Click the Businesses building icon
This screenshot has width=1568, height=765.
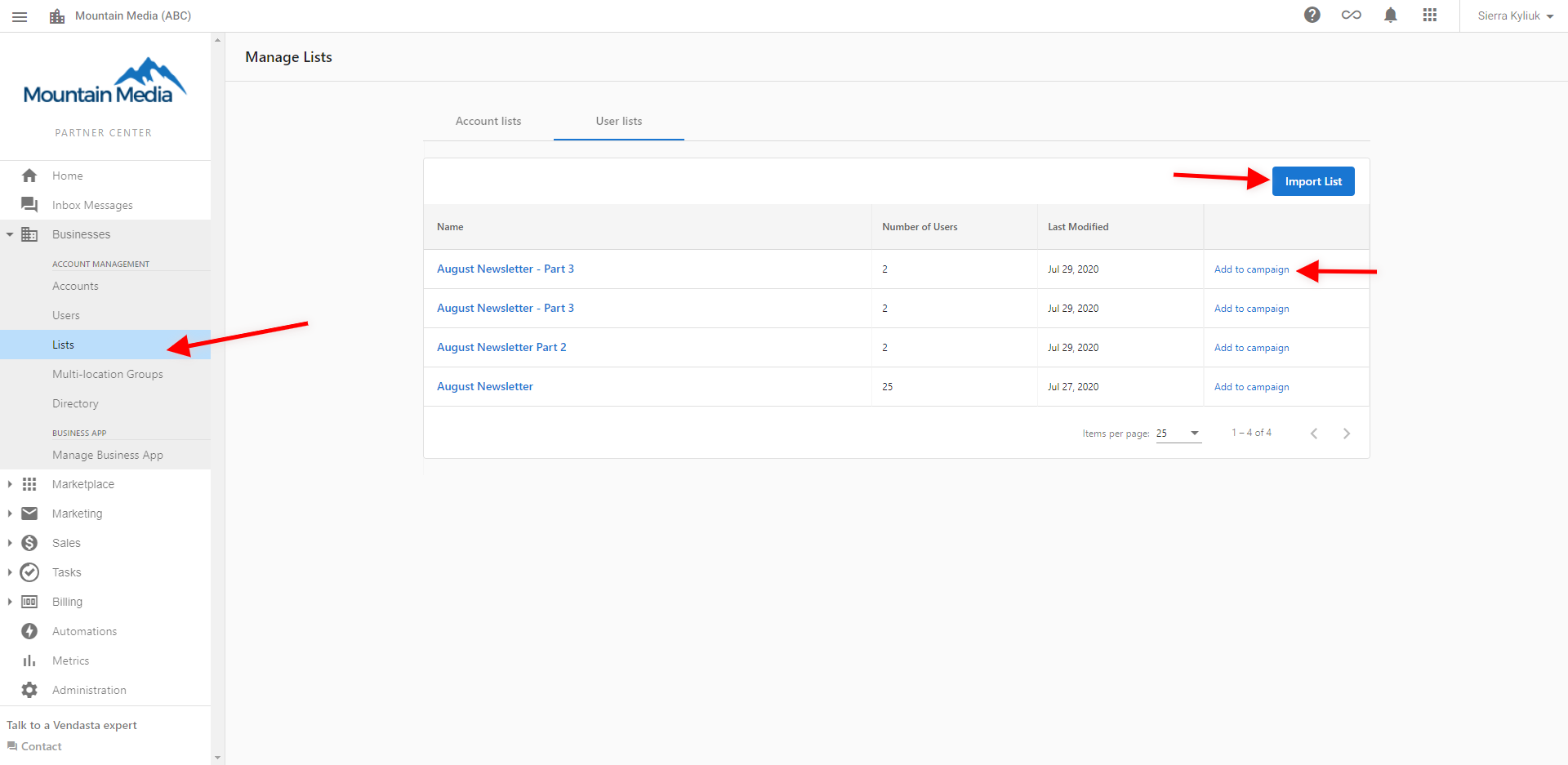point(29,234)
